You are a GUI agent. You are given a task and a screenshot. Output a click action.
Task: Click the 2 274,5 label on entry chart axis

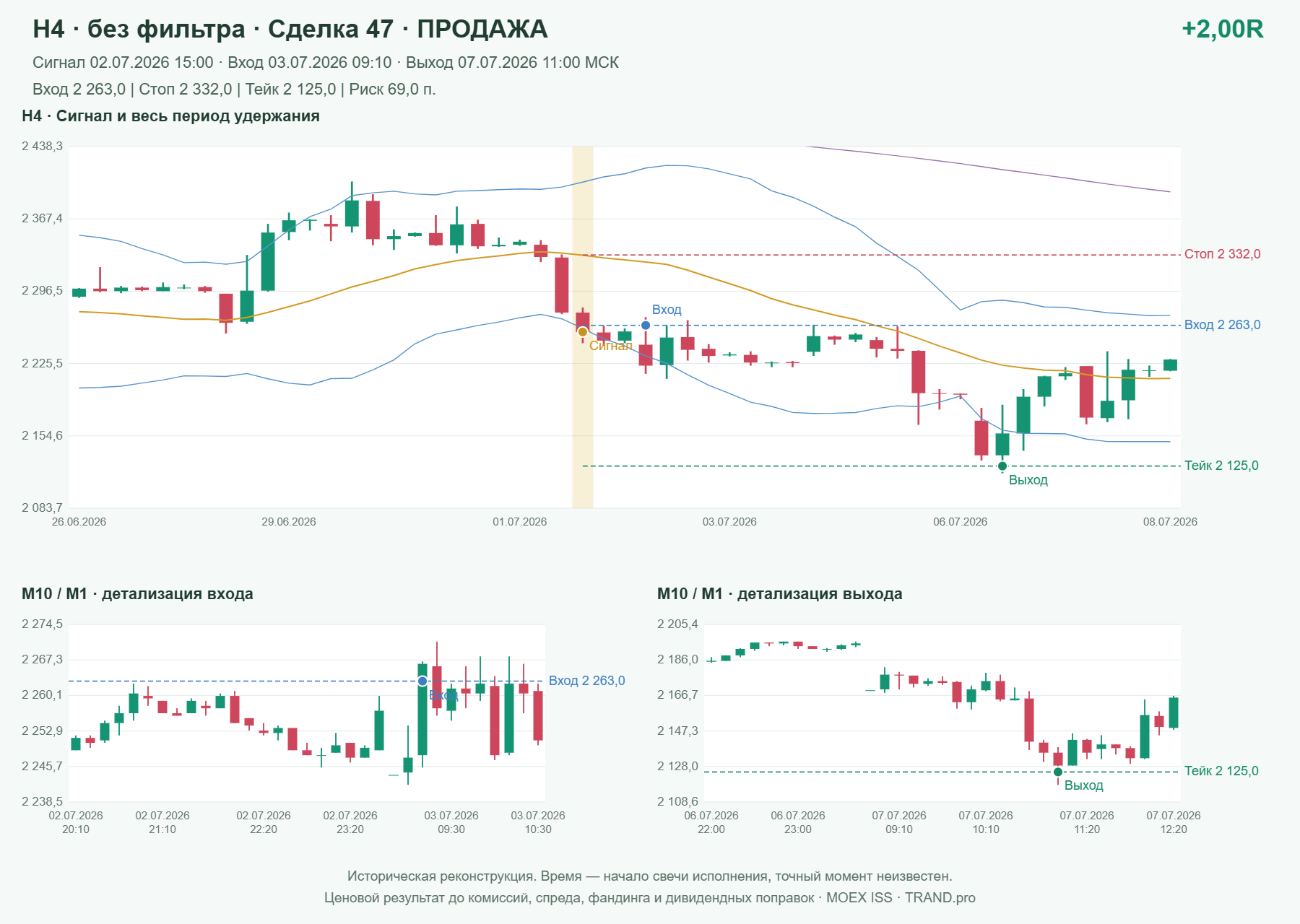(42, 624)
